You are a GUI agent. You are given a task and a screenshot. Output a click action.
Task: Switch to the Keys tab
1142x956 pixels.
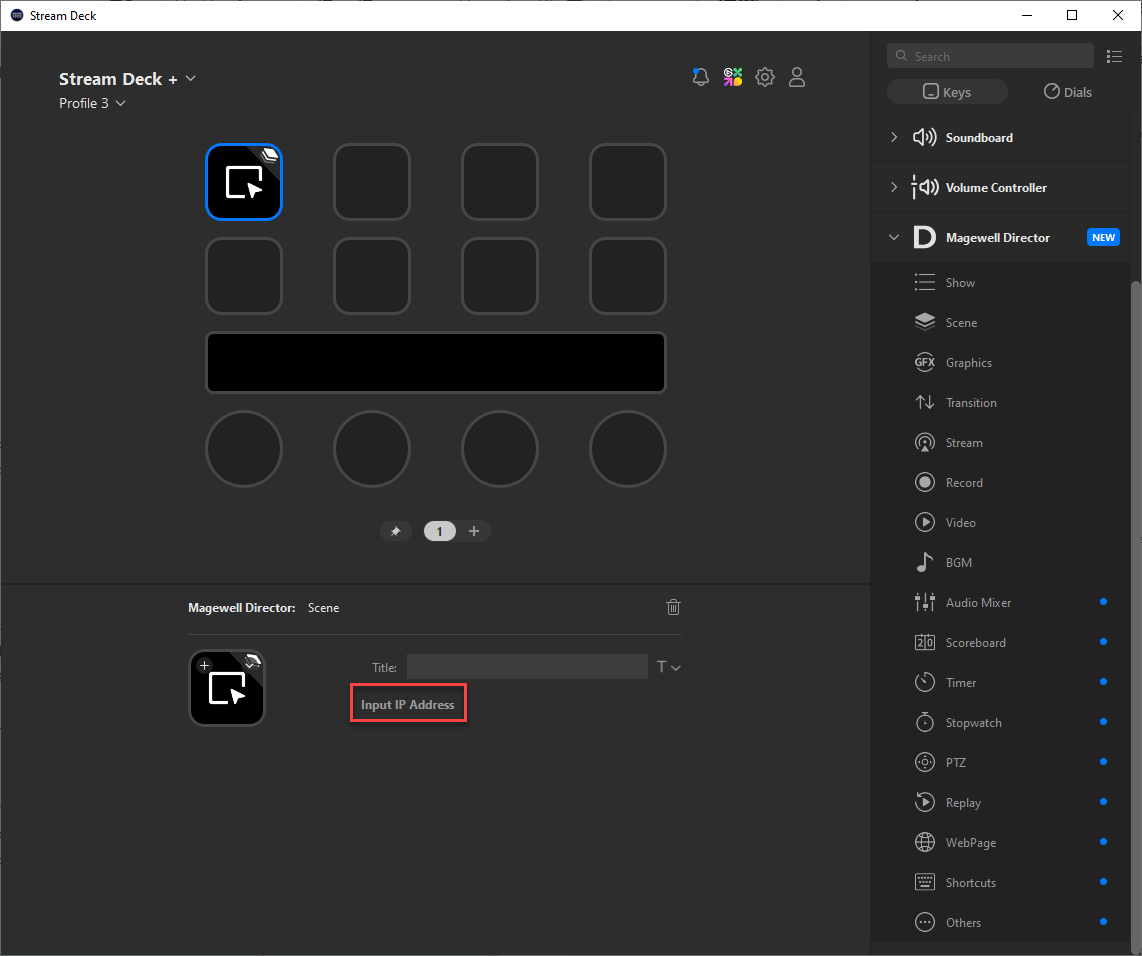tap(947, 92)
